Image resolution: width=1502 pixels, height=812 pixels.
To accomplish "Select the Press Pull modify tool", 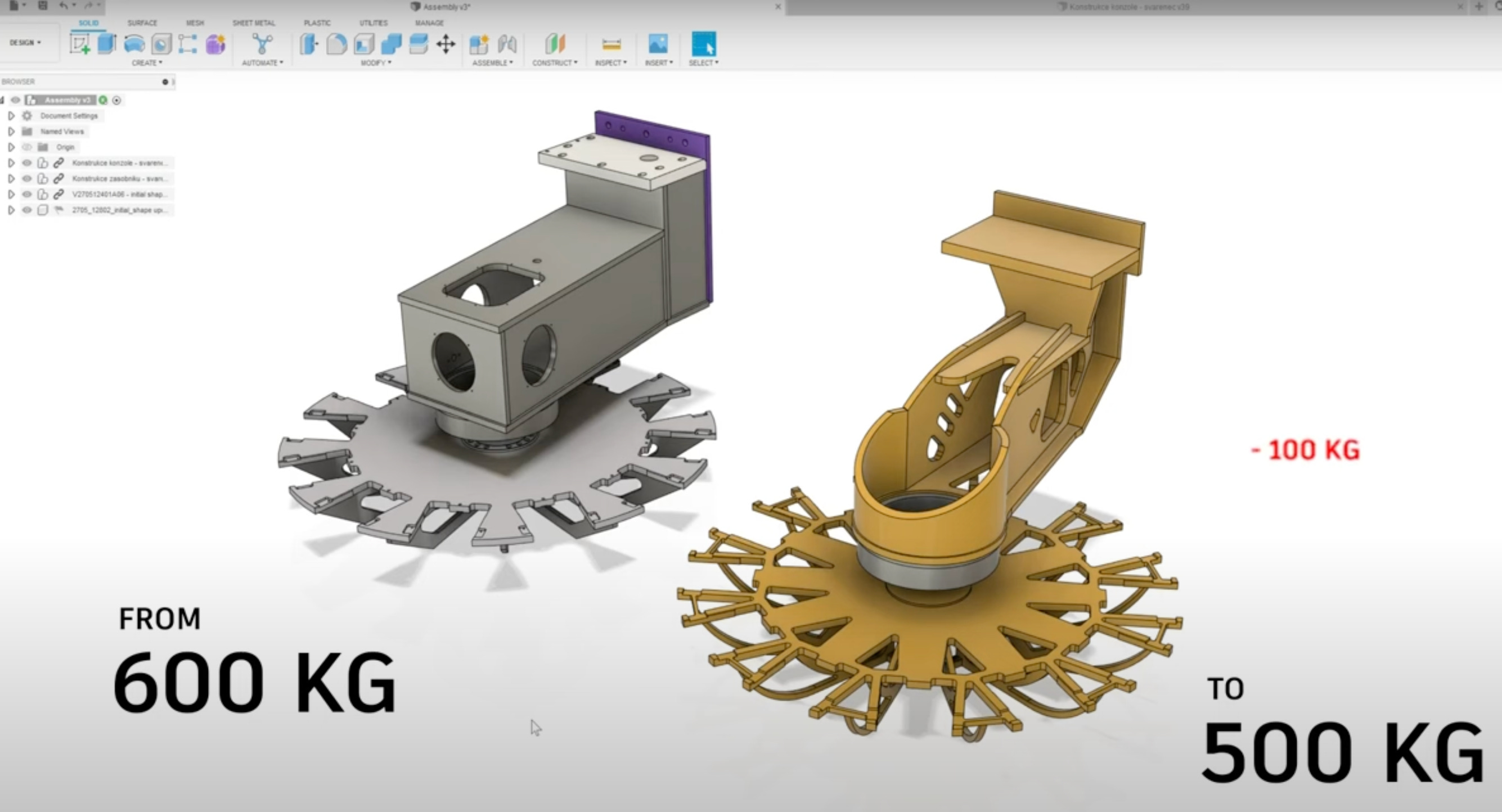I will (309, 45).
